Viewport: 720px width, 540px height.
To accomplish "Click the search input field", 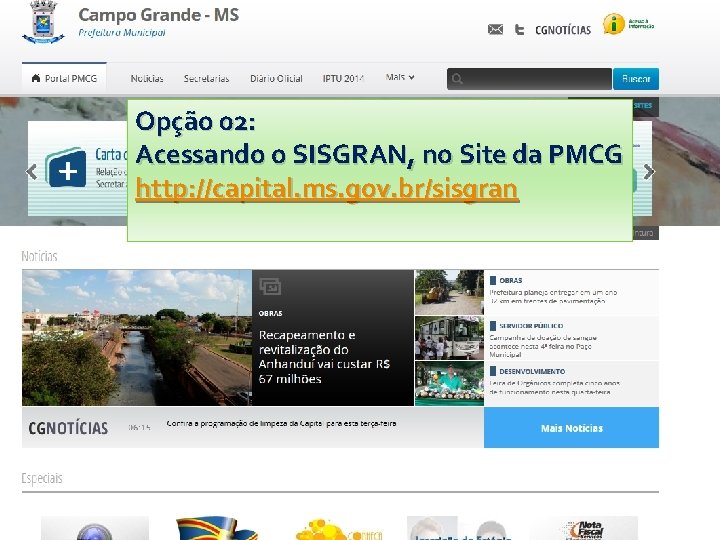I will (x=529, y=79).
